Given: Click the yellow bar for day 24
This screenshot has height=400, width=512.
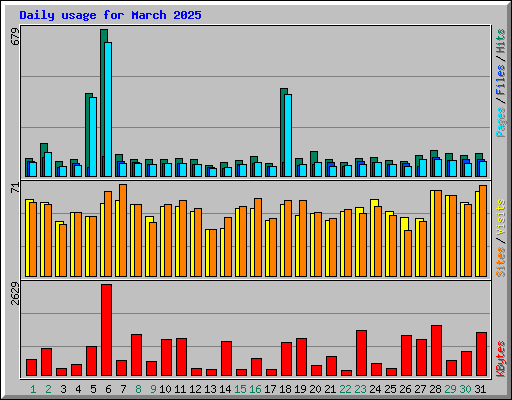Looking at the screenshot, I should tap(373, 238).
